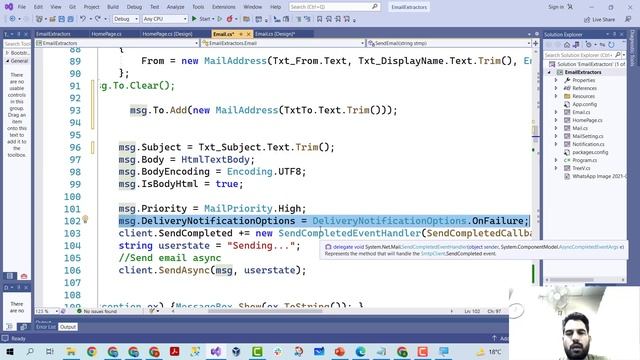Click the Windows taskbar search icon

pos(30,351)
